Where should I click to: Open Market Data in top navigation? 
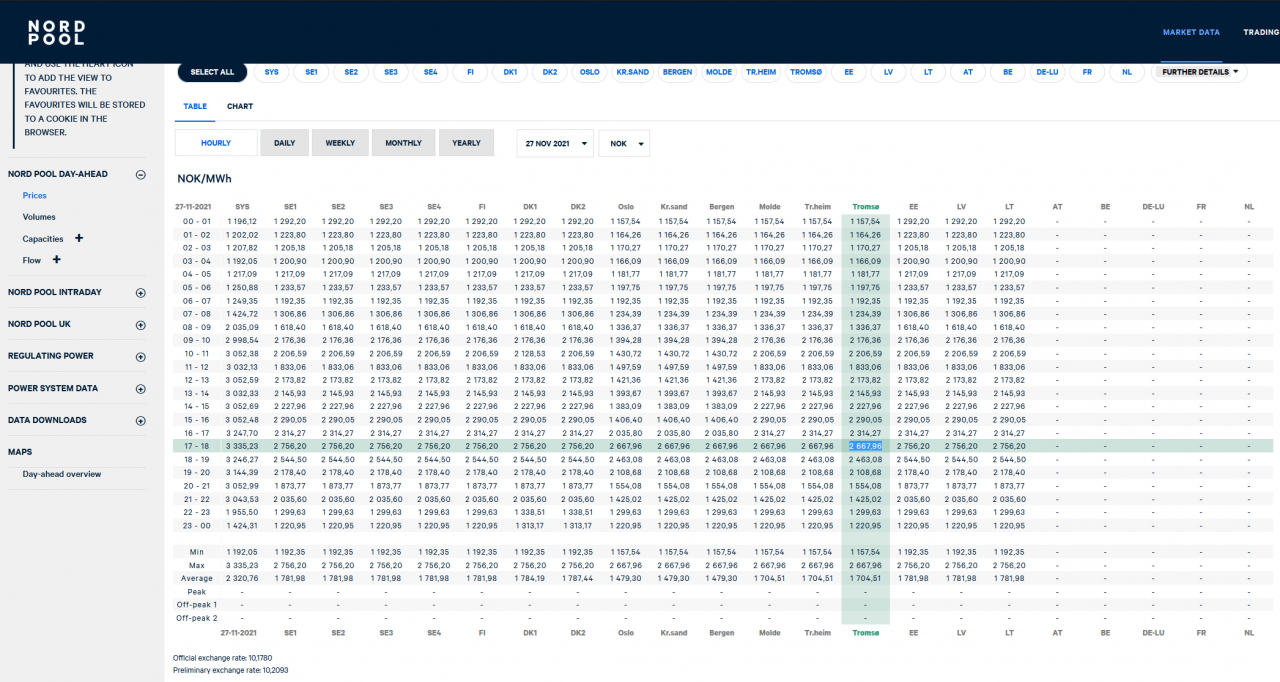[x=1191, y=32]
